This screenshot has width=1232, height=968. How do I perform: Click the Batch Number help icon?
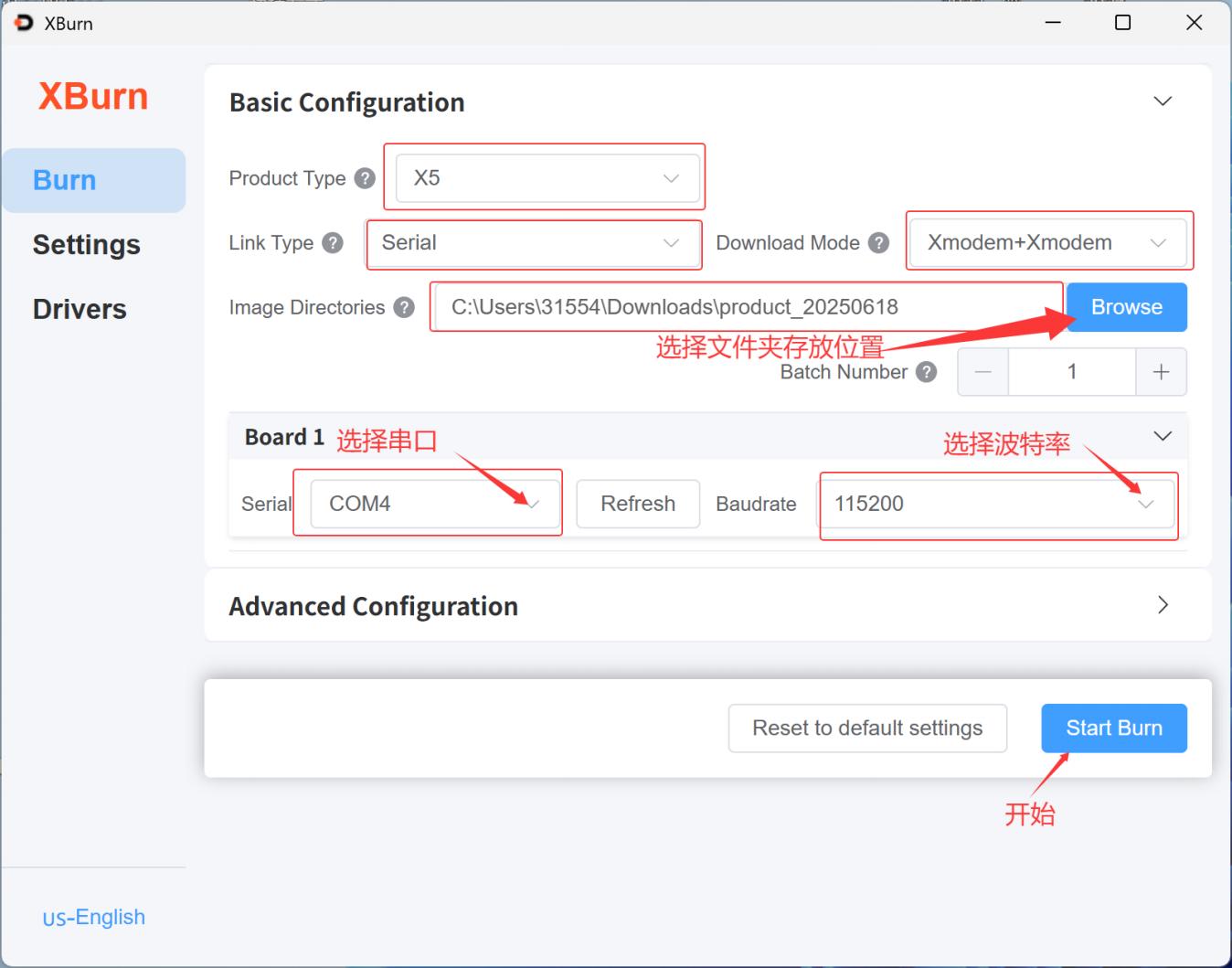(926, 372)
